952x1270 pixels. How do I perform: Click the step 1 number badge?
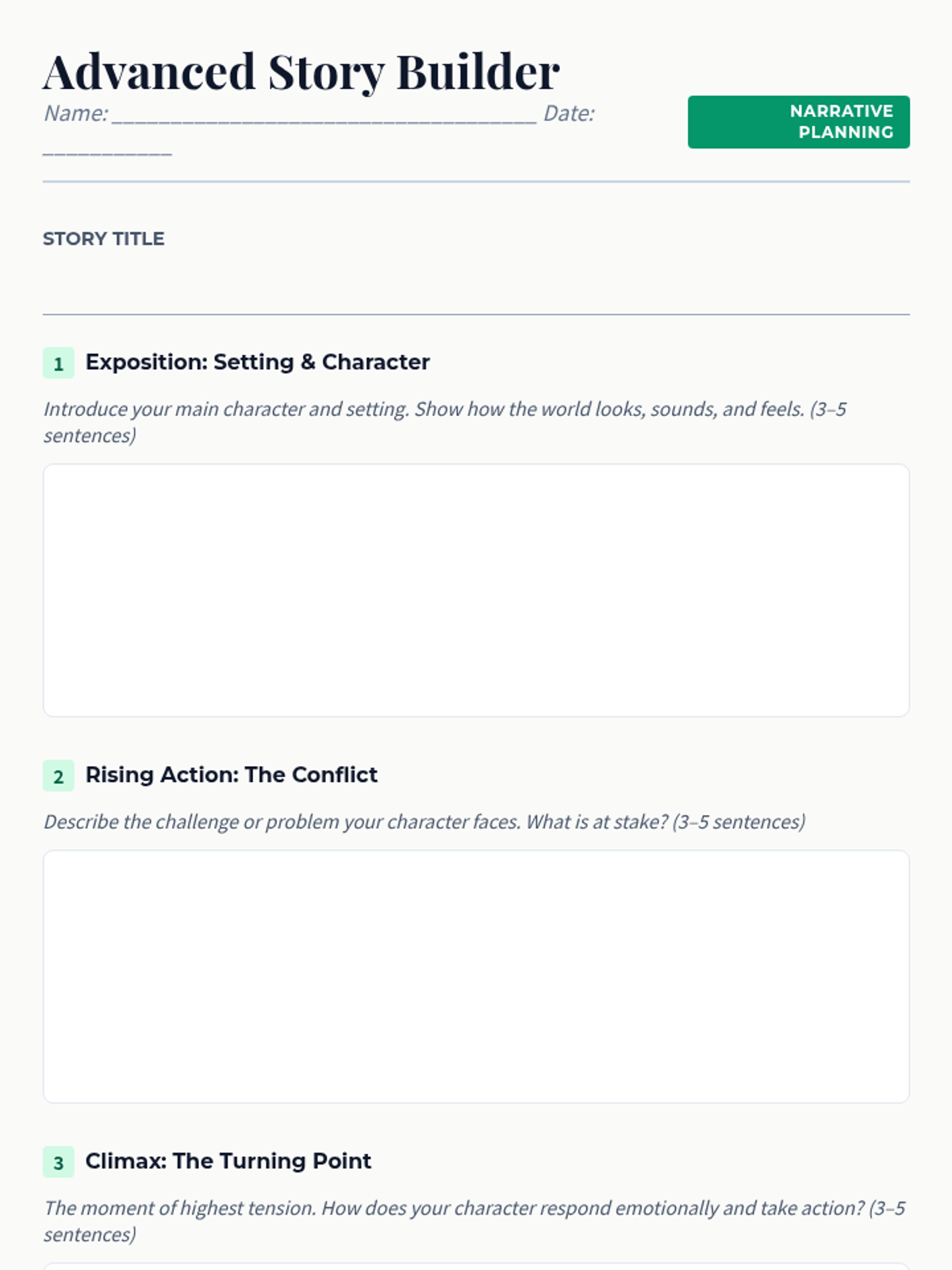point(58,364)
